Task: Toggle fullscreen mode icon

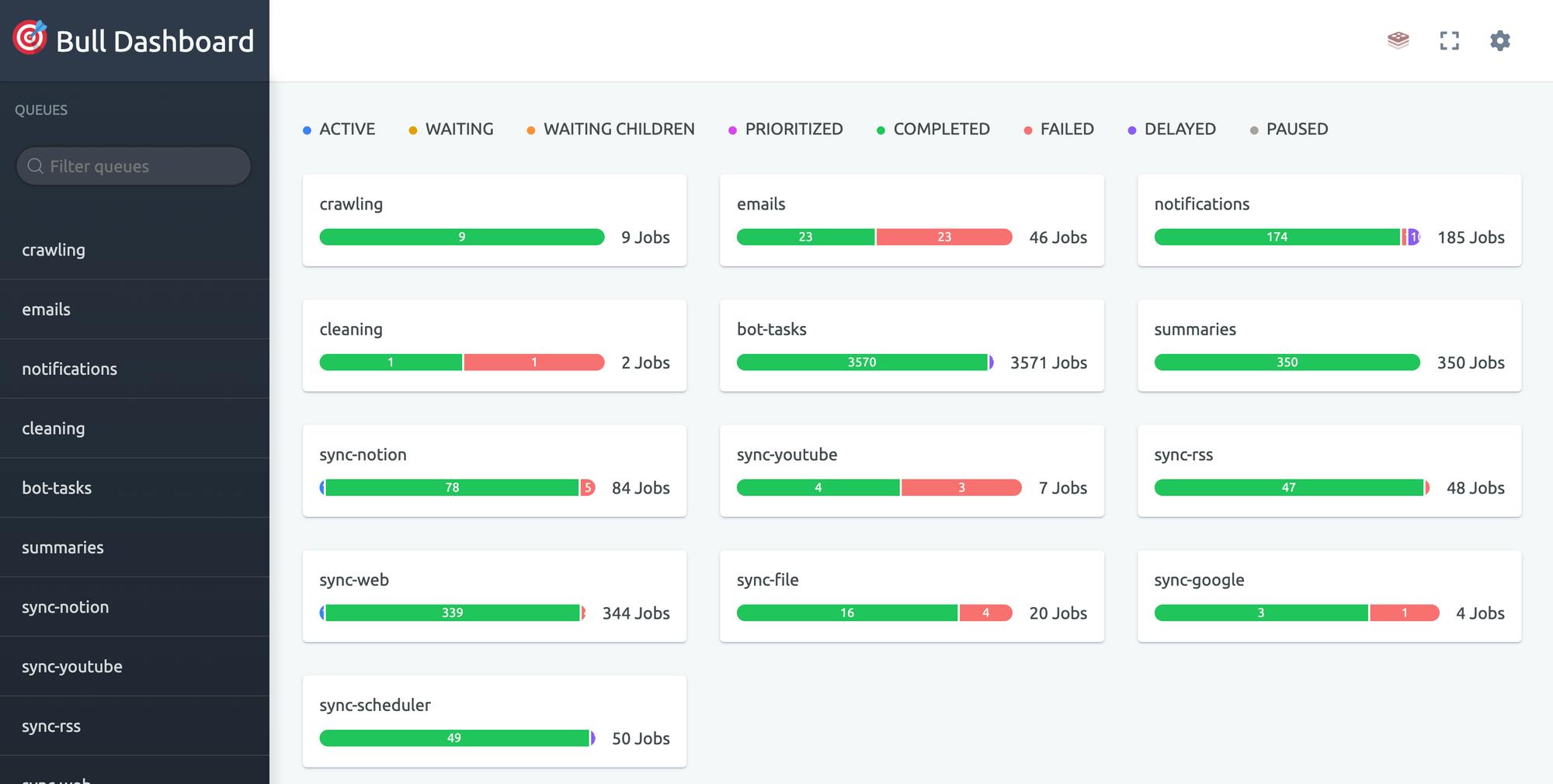Action: (x=1449, y=40)
